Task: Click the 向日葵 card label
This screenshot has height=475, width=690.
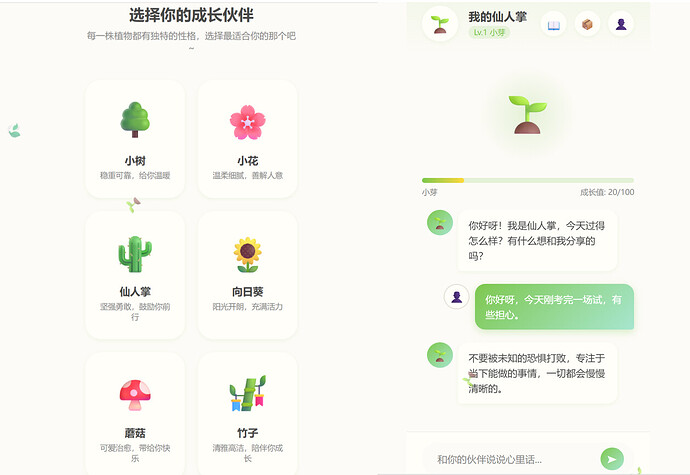Action: click(x=248, y=291)
